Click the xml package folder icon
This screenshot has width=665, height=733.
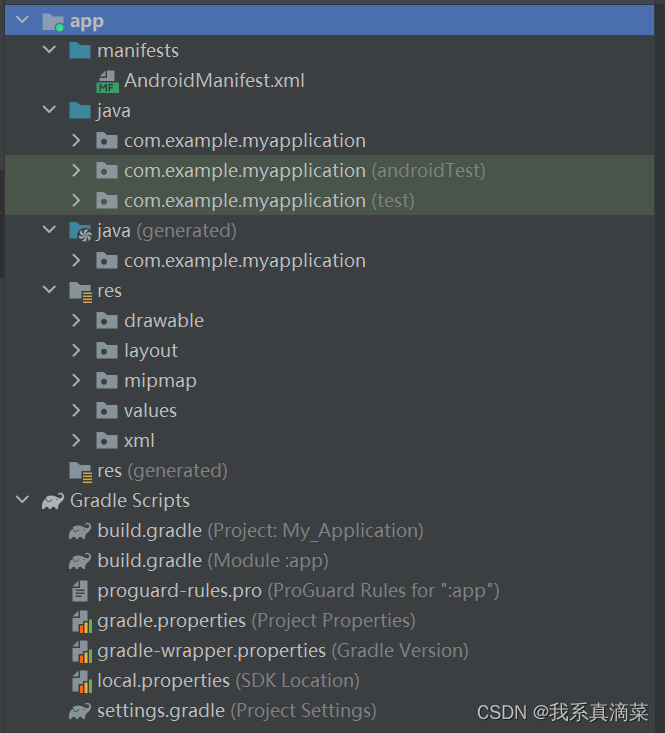click(x=107, y=441)
